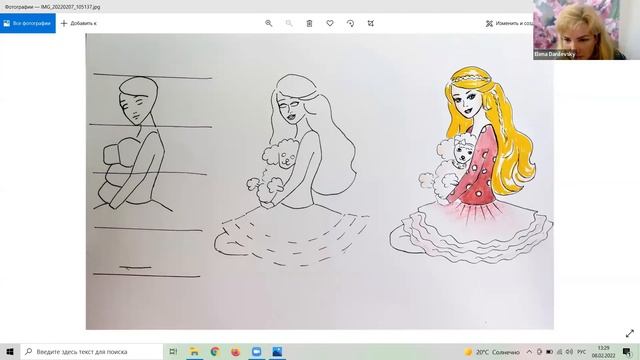This screenshot has width=640, height=360.
Task: Open the Изменить и создать menu
Action: (509, 23)
